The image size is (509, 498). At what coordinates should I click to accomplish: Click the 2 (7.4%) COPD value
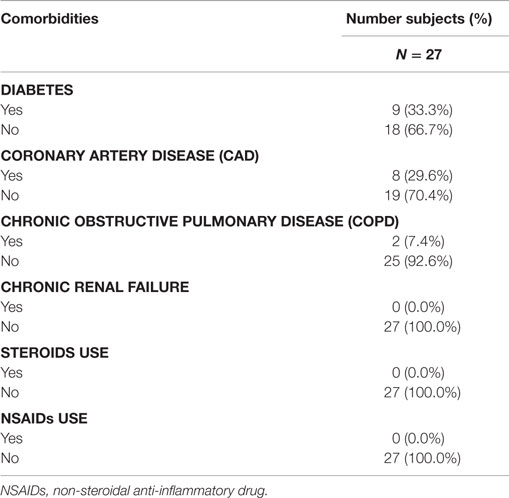click(x=418, y=241)
